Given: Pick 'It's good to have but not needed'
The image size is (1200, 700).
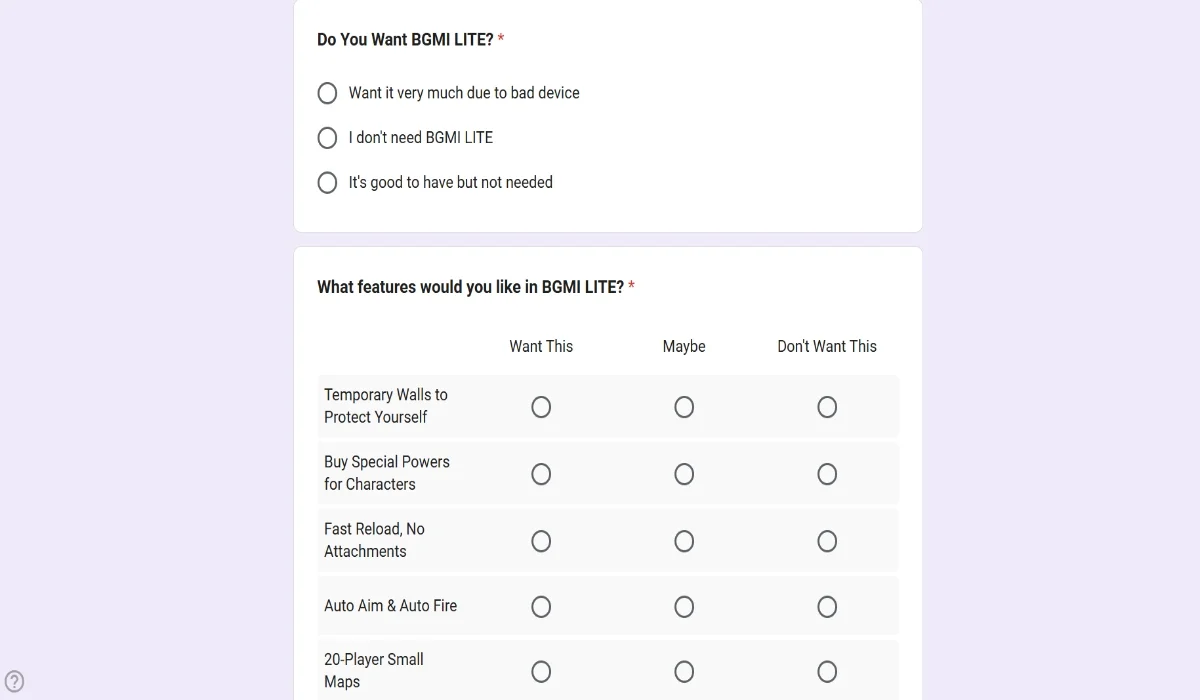Looking at the screenshot, I should 327,183.
